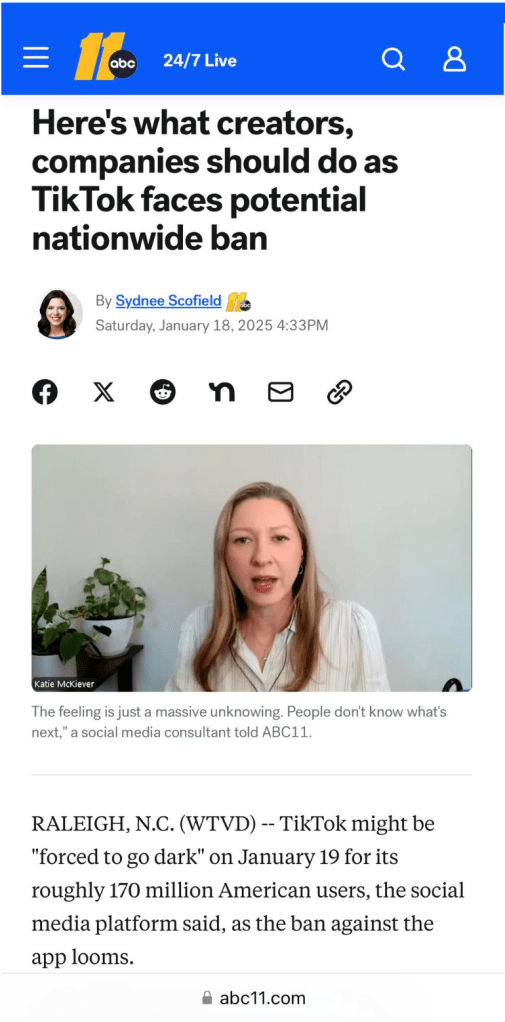Click small ABC11 badge beside author name

pyautogui.click(x=238, y=302)
